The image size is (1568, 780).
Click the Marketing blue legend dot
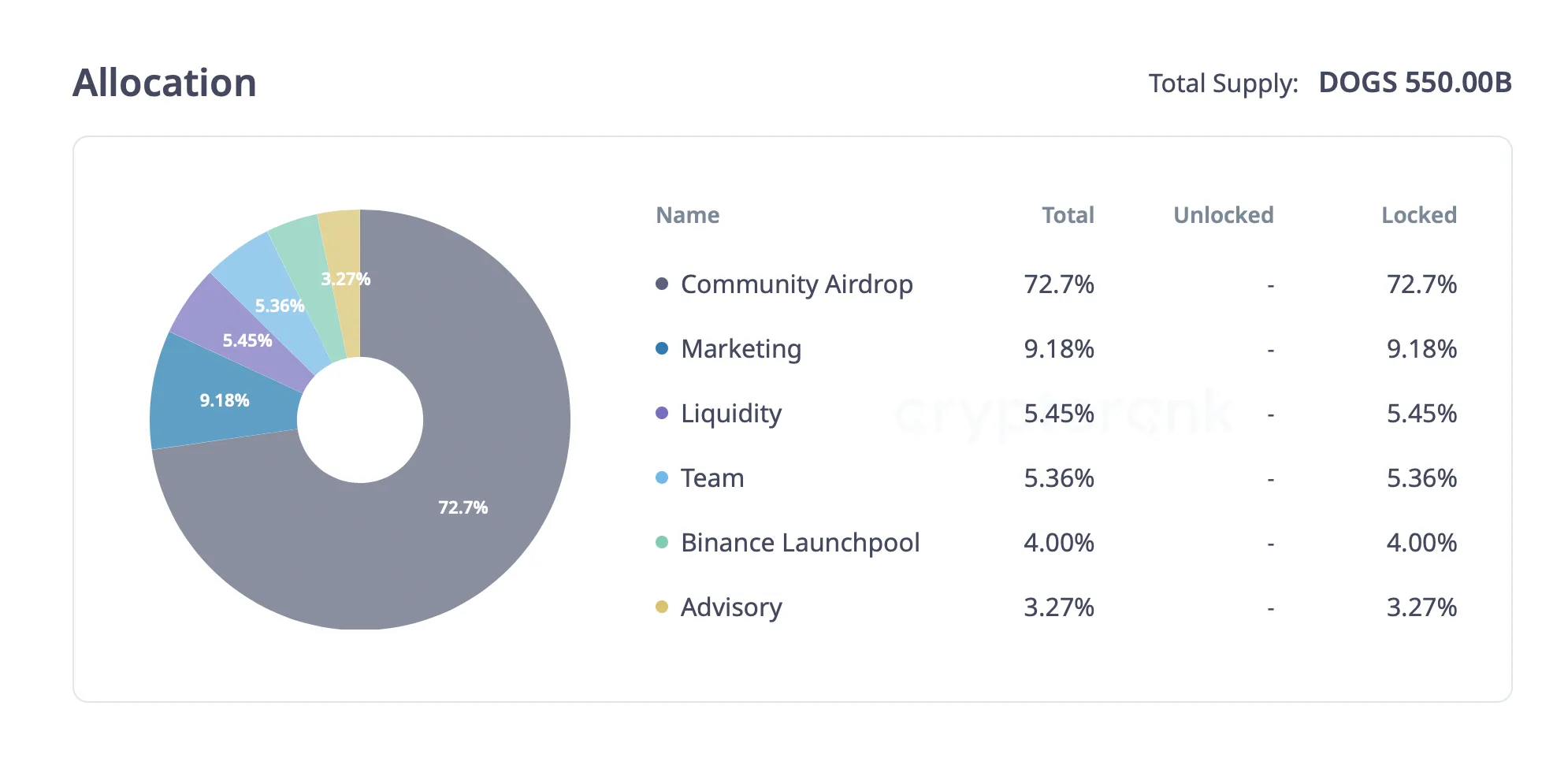point(662,348)
